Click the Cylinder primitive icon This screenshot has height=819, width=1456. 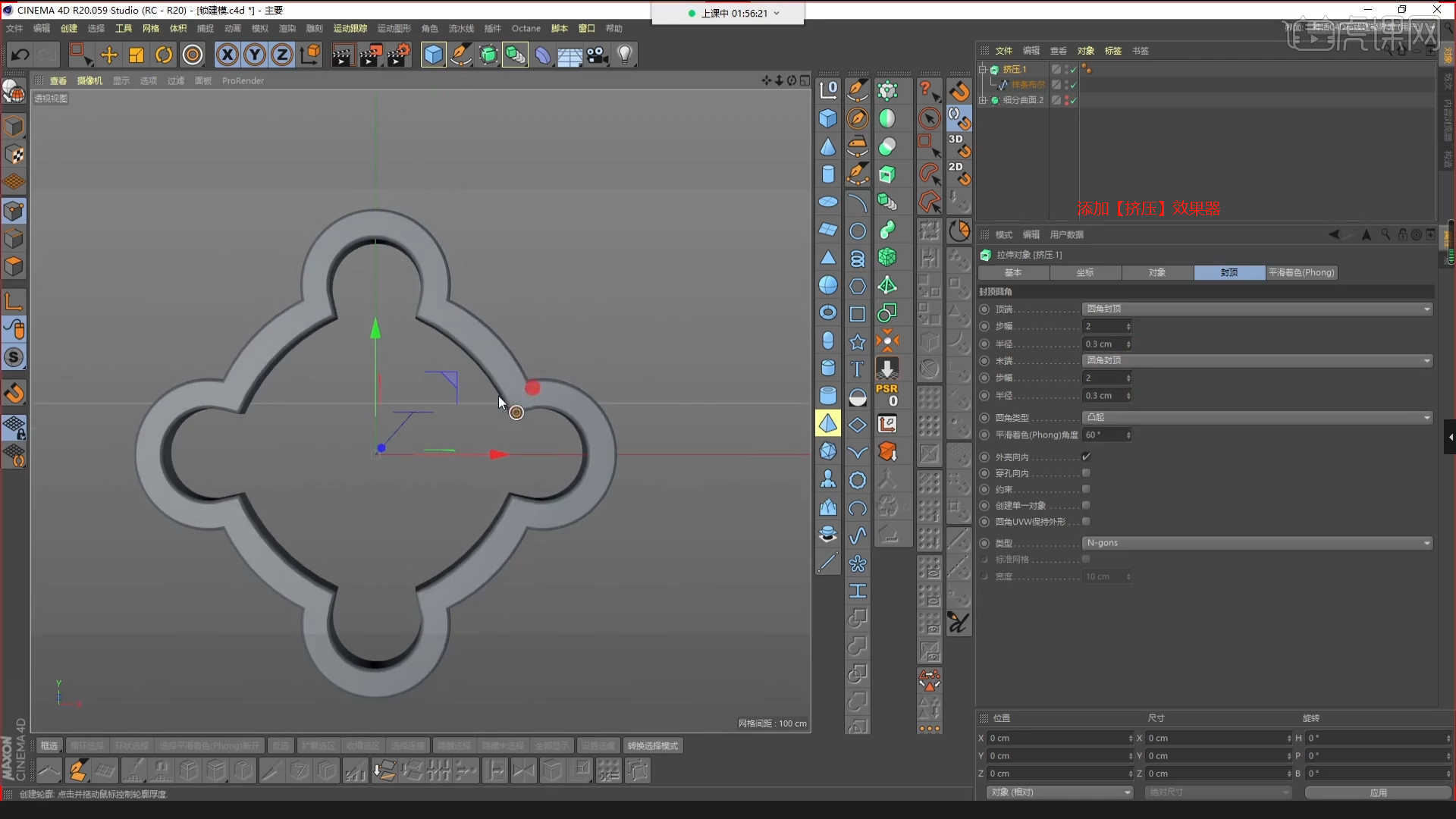828,174
